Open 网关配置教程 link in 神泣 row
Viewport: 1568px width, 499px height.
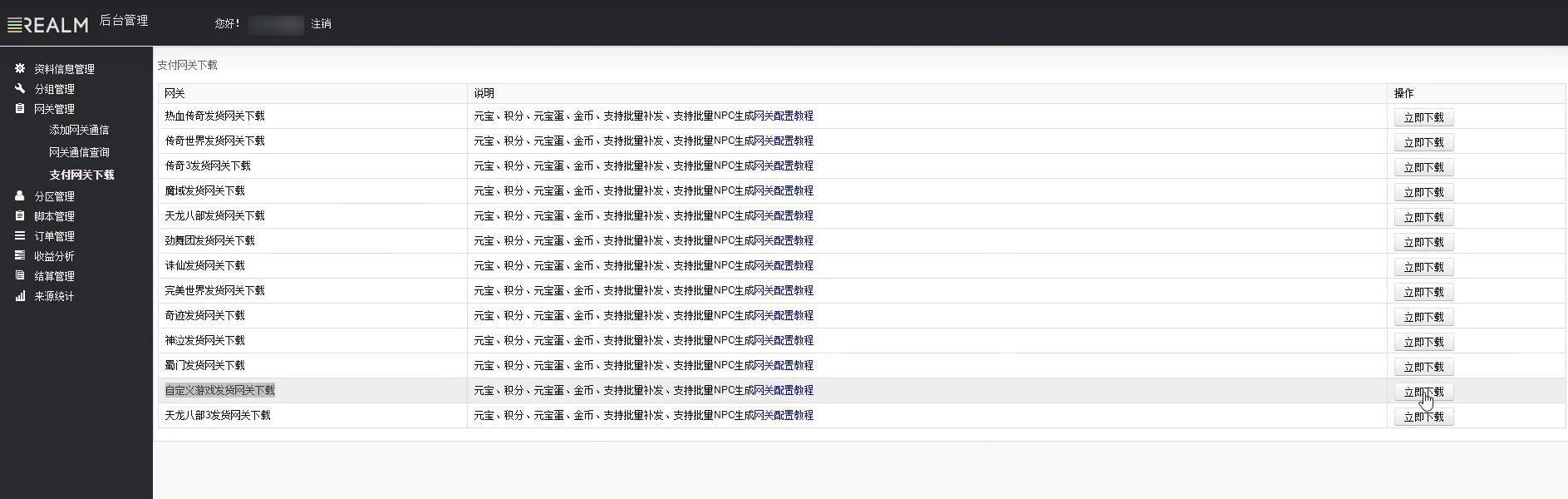click(x=784, y=340)
